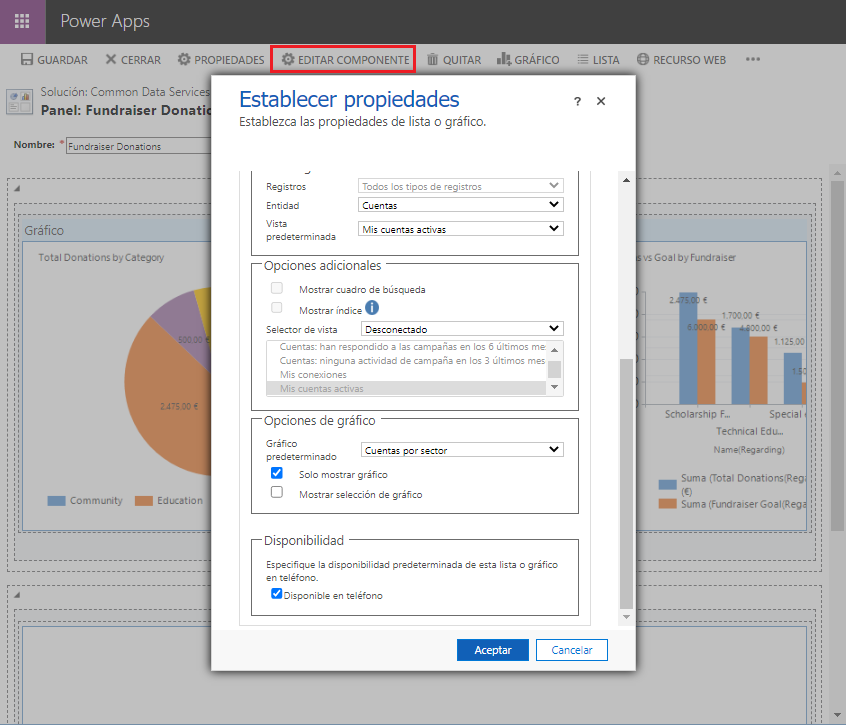Open the Registros dropdown
Viewport: 846px width, 725px height.
(x=461, y=186)
